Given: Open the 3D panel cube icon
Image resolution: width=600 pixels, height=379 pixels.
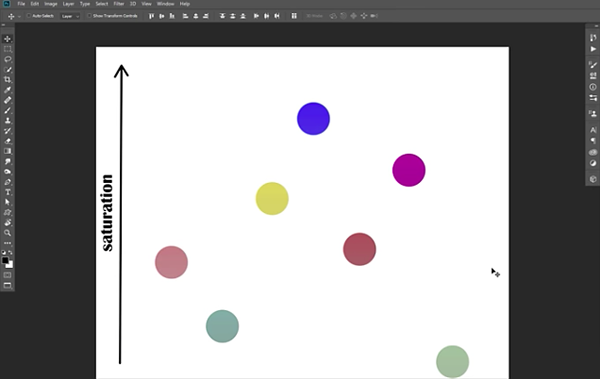Looking at the screenshot, I should coord(593,179).
